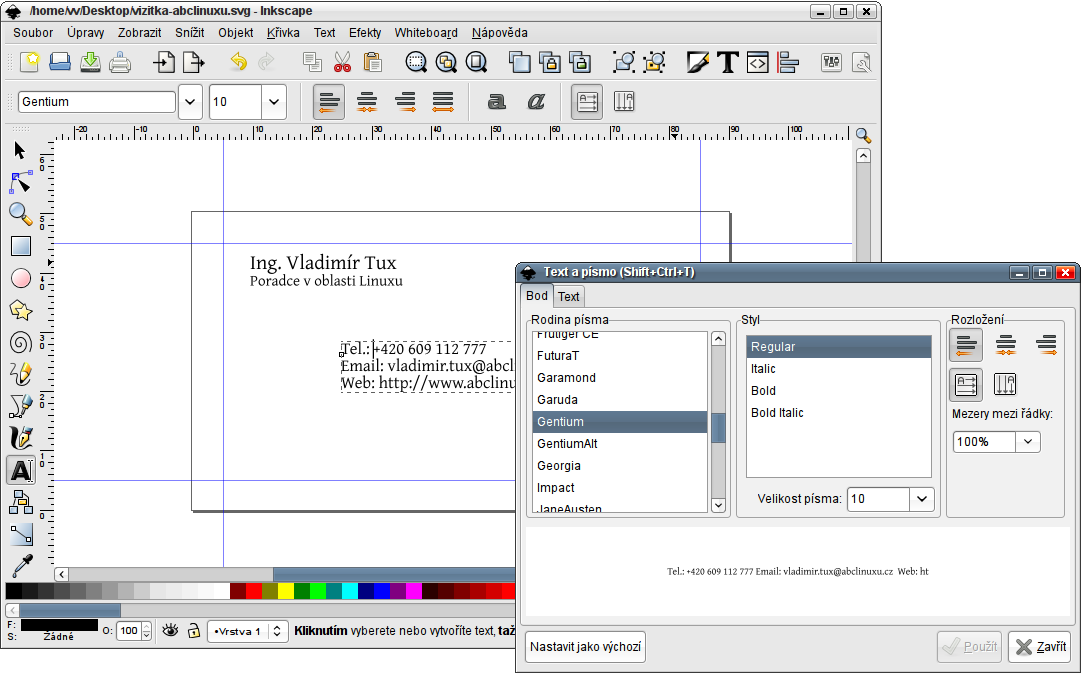Click the opacity value field
1081x673 pixels.
click(129, 630)
